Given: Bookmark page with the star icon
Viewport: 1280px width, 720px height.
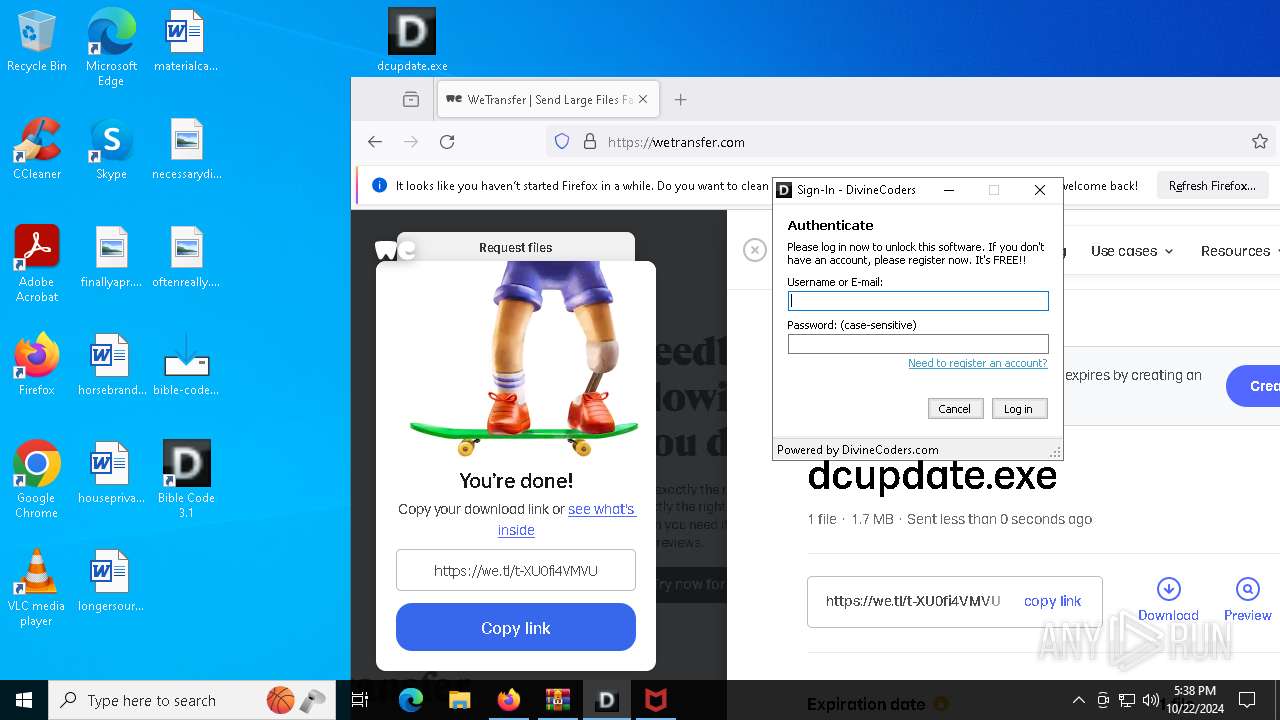Looking at the screenshot, I should click(x=1260, y=142).
